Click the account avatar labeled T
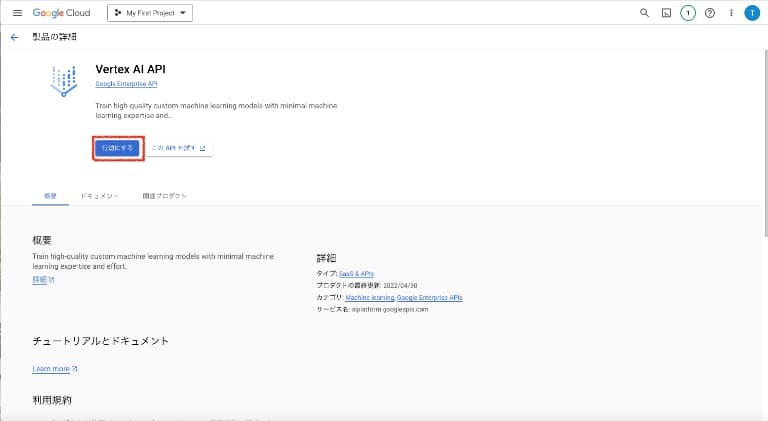Image resolution: width=768 pixels, height=421 pixels. coord(752,13)
